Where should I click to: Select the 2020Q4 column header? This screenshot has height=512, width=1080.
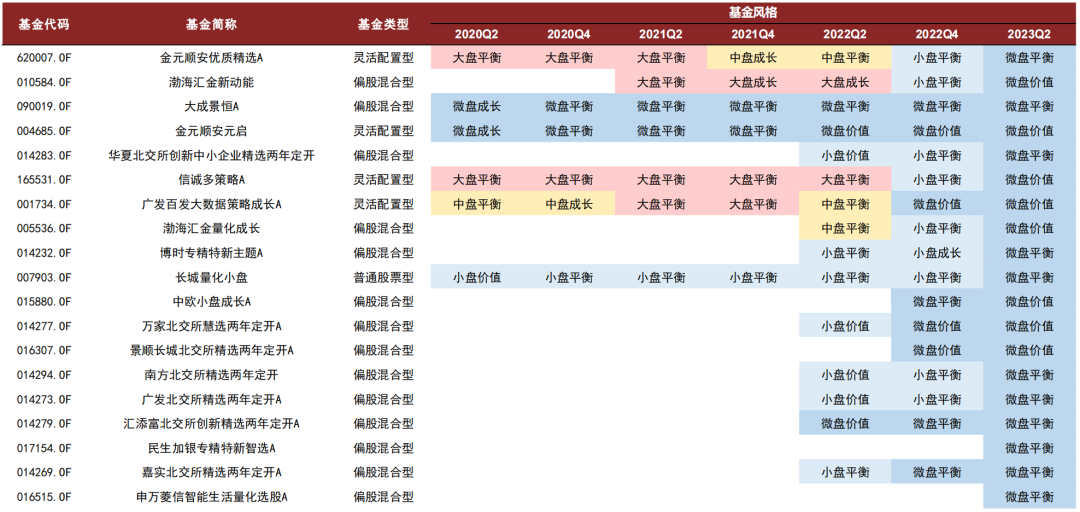(x=569, y=34)
